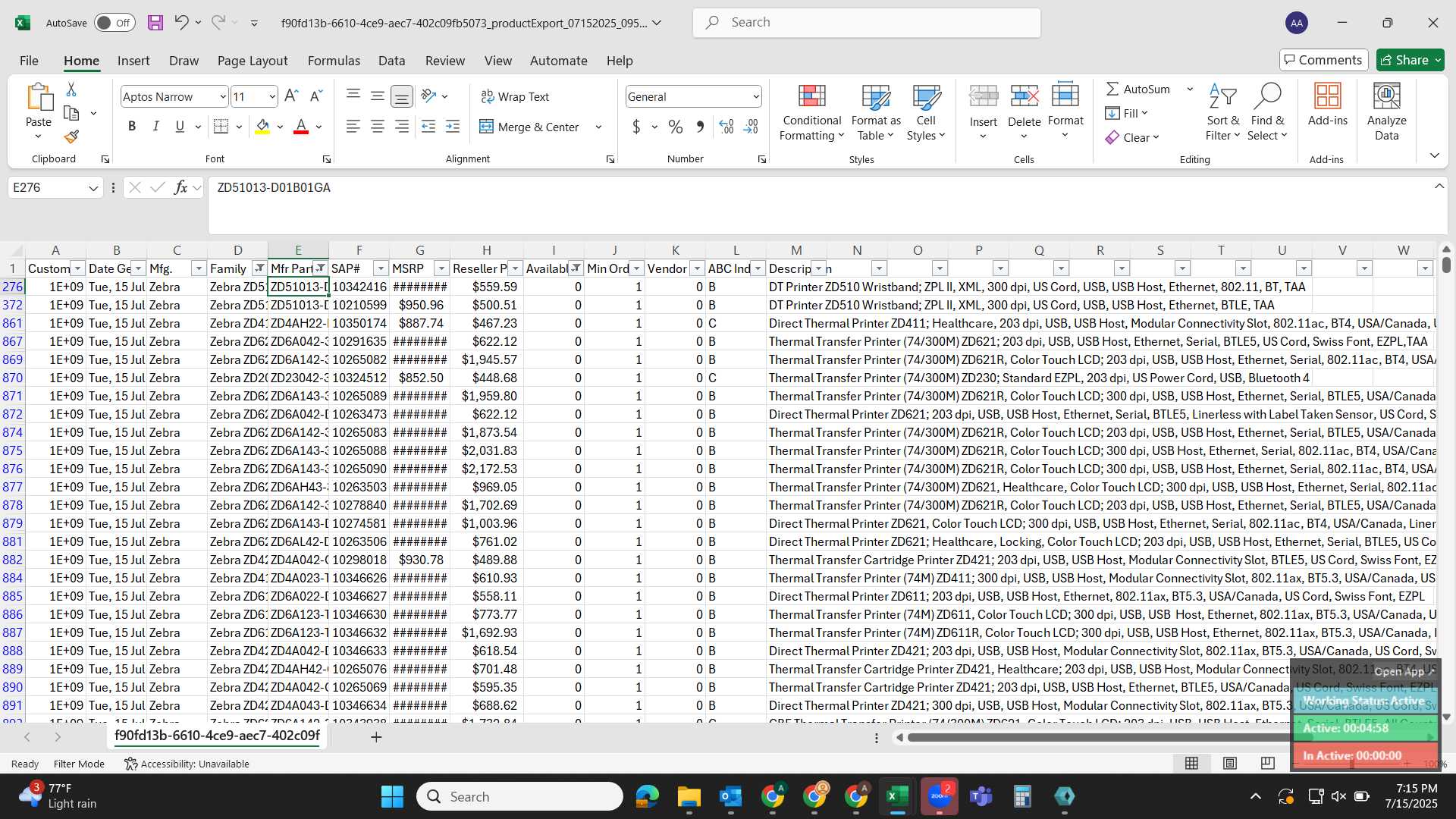
Task: Click the Clear button
Action: [1131, 137]
